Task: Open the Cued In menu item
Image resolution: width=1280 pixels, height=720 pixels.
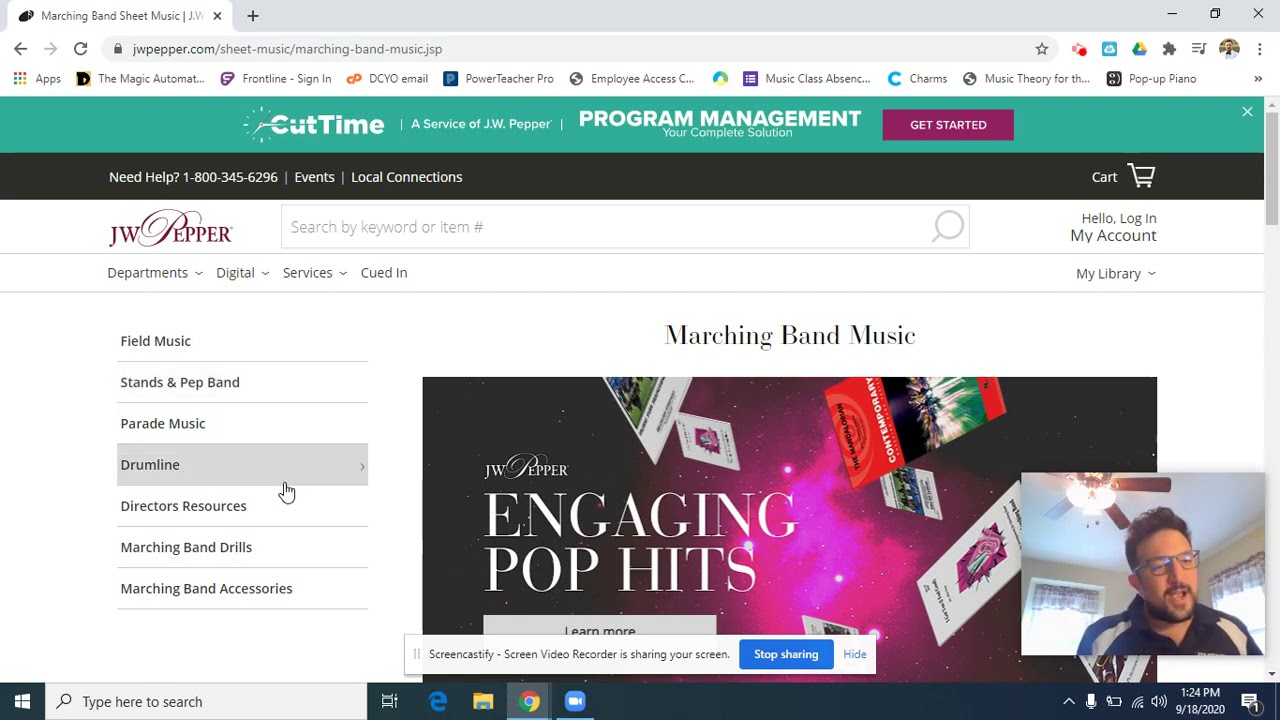Action: [384, 273]
